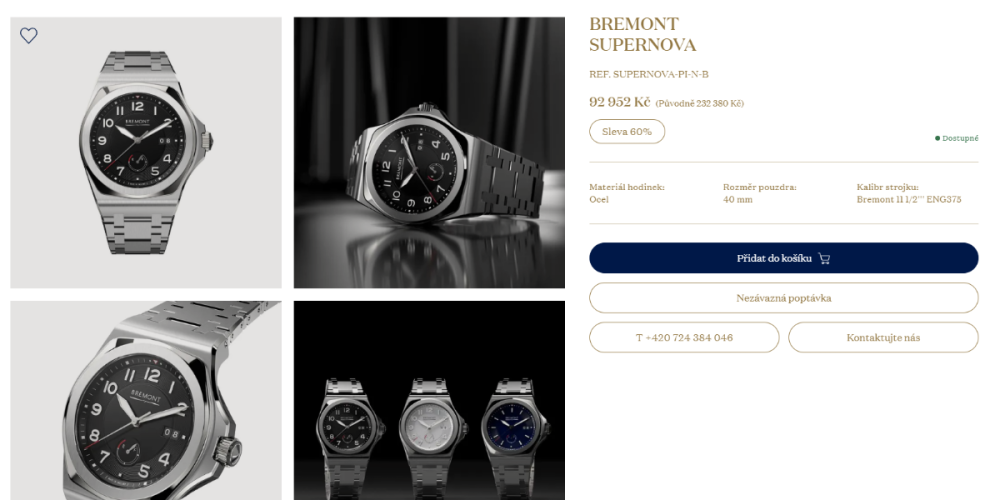Add Bremont Supernova to cart
1000x500 pixels.
click(x=783, y=258)
